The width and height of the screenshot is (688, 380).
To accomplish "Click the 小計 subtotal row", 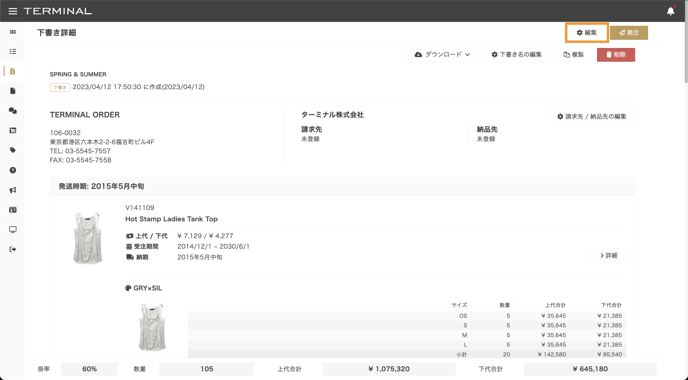I will click(407, 354).
